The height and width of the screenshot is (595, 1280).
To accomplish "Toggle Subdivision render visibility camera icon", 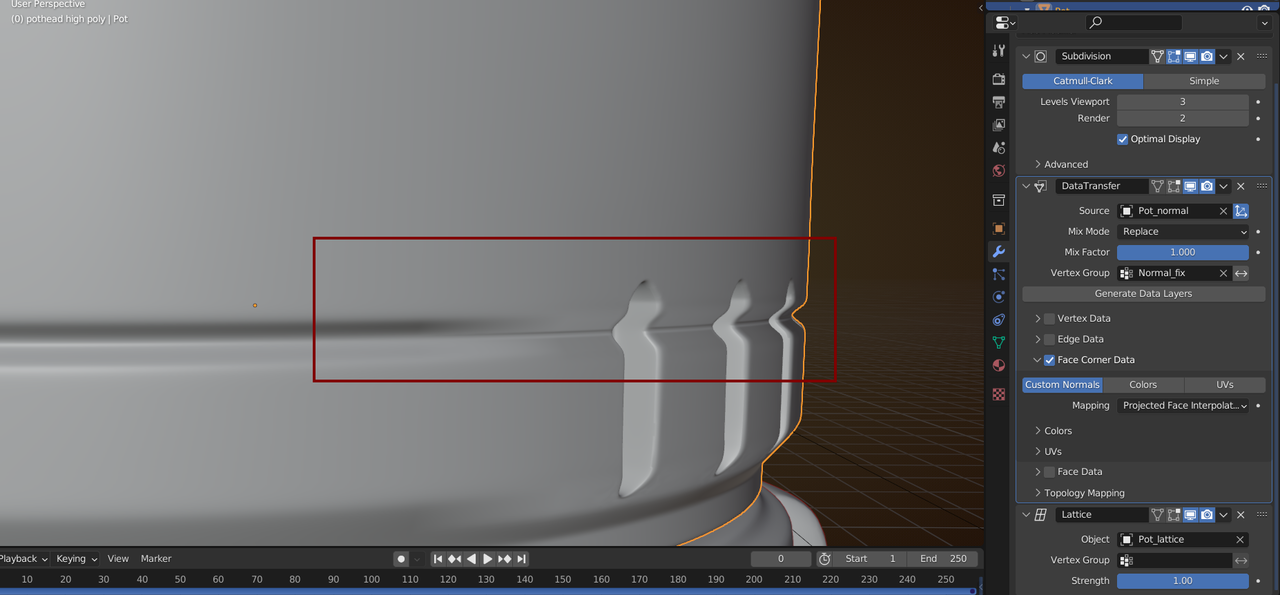I will point(1205,56).
